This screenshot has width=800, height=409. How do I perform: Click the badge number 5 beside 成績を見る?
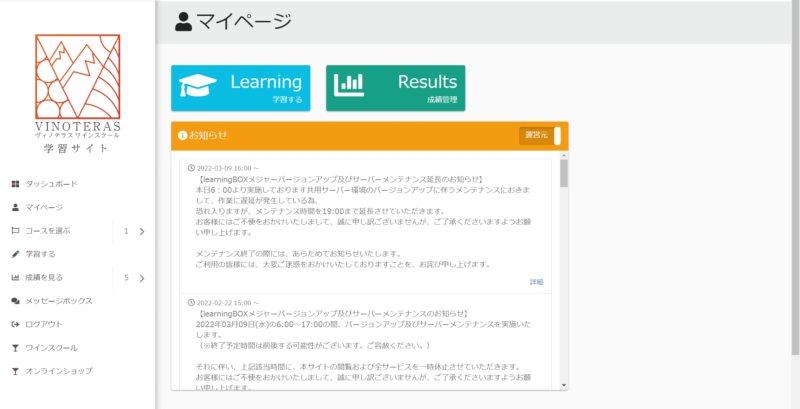(126, 278)
